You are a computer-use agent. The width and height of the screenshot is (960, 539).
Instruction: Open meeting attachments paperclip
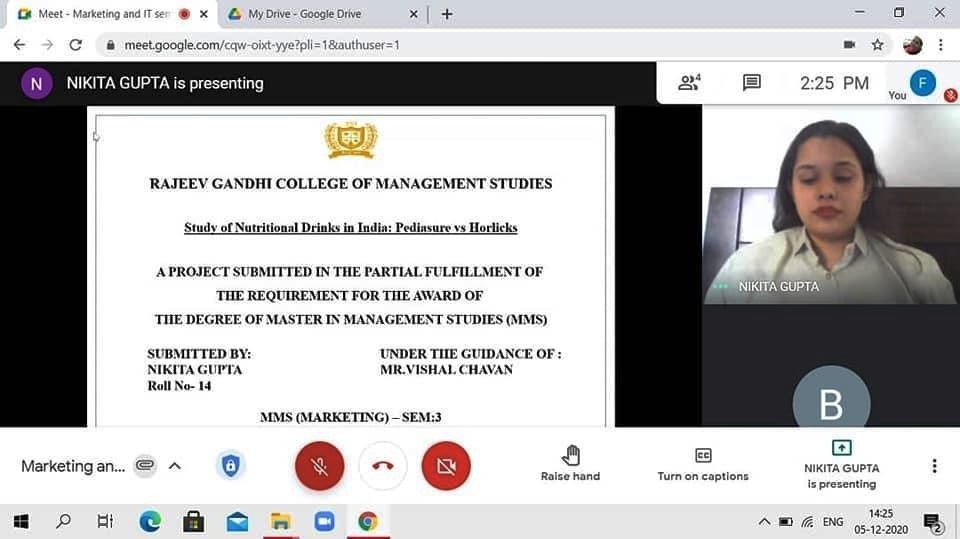click(x=145, y=466)
